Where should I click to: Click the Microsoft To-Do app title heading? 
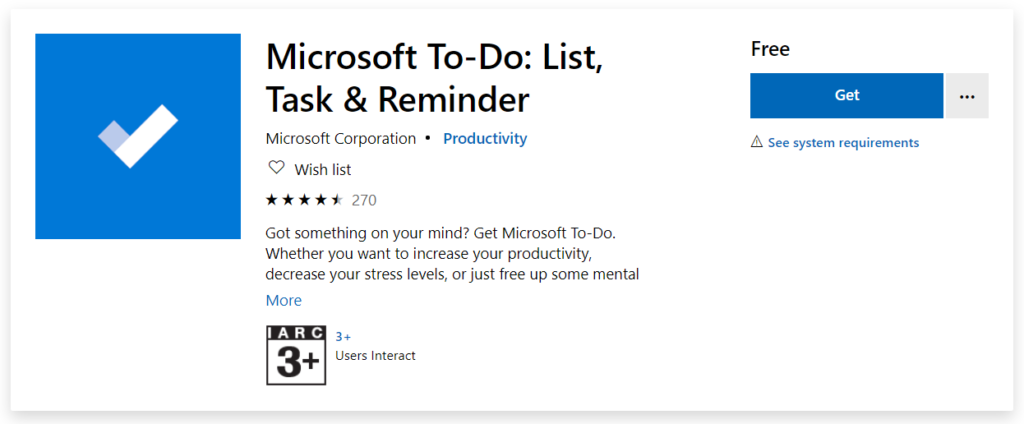pyautogui.click(x=434, y=78)
